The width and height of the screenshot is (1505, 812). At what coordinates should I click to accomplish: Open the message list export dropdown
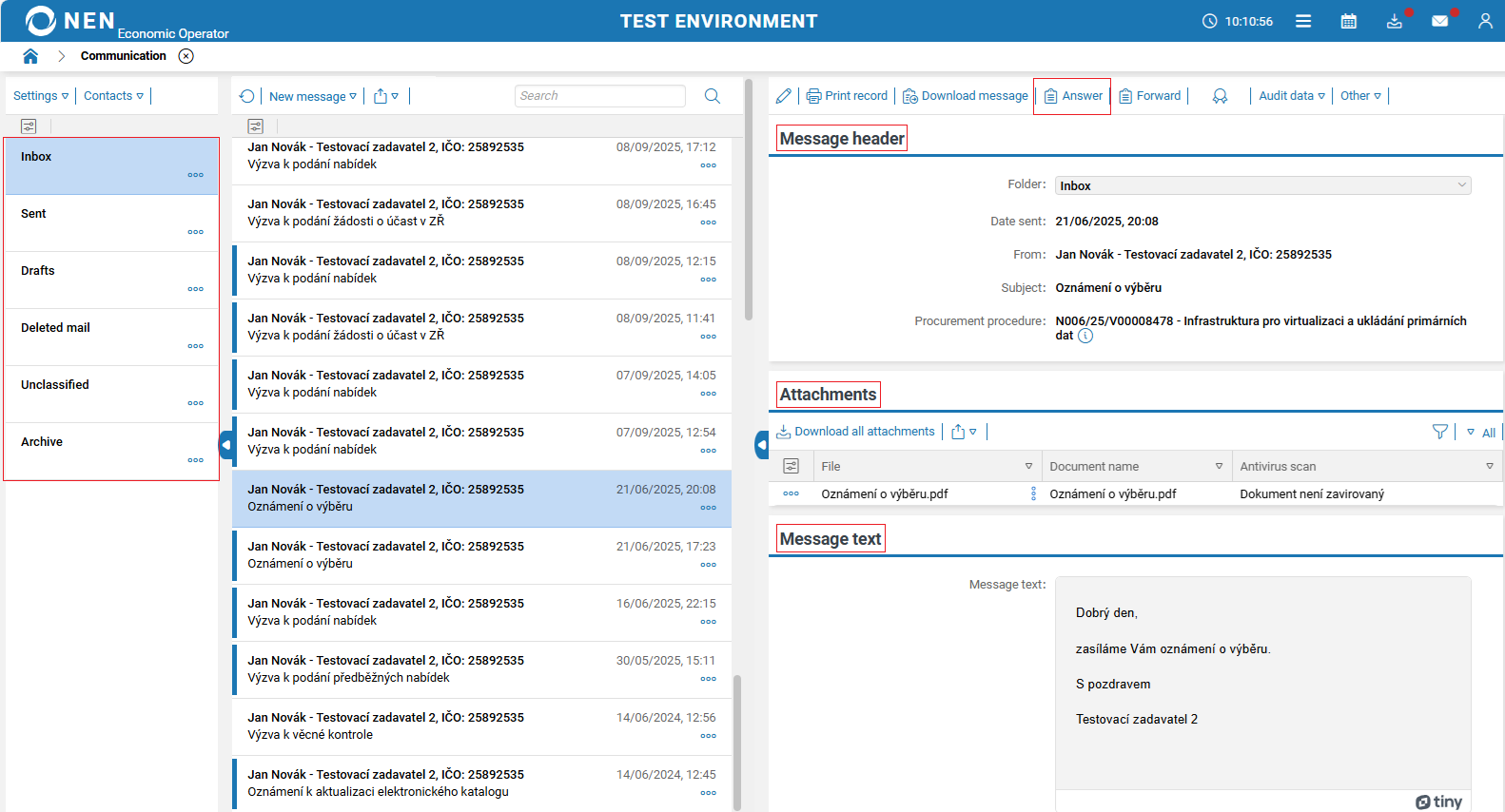click(386, 96)
